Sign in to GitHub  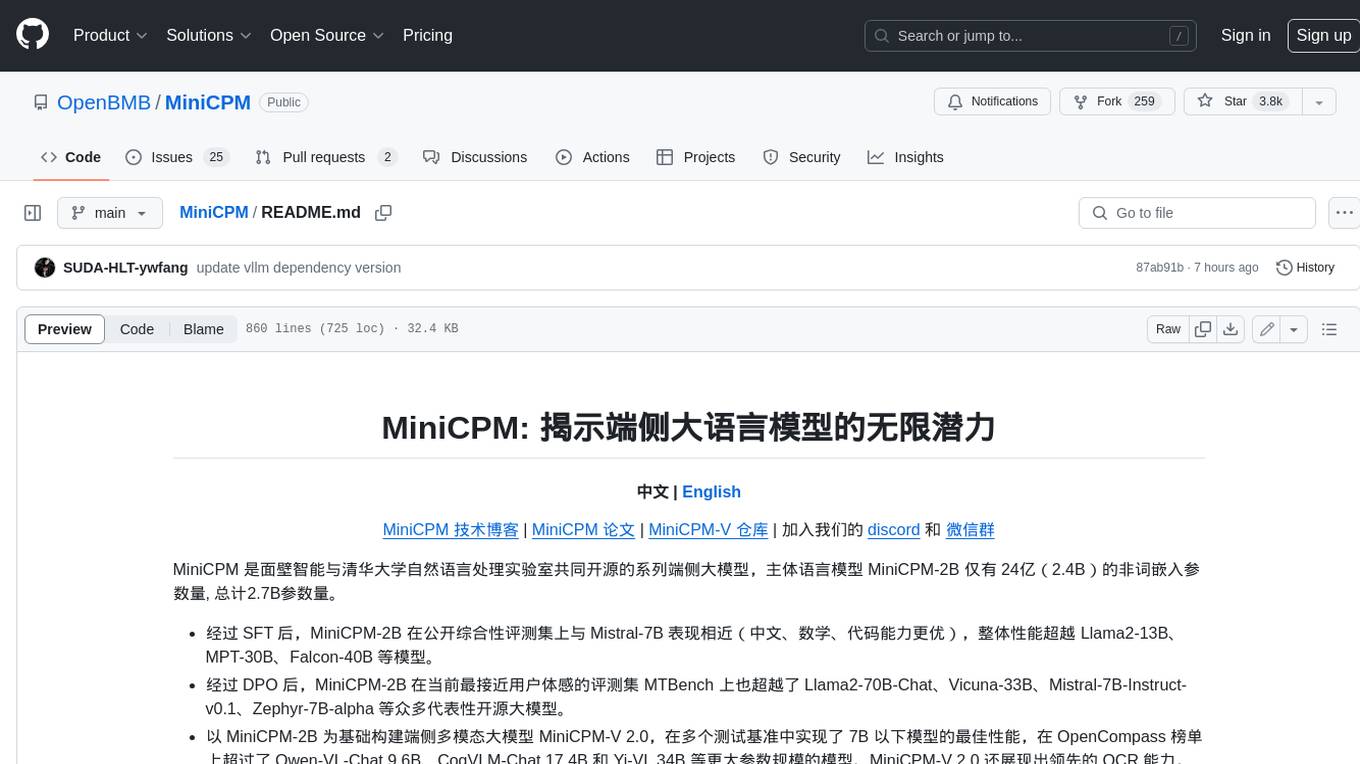(1245, 35)
